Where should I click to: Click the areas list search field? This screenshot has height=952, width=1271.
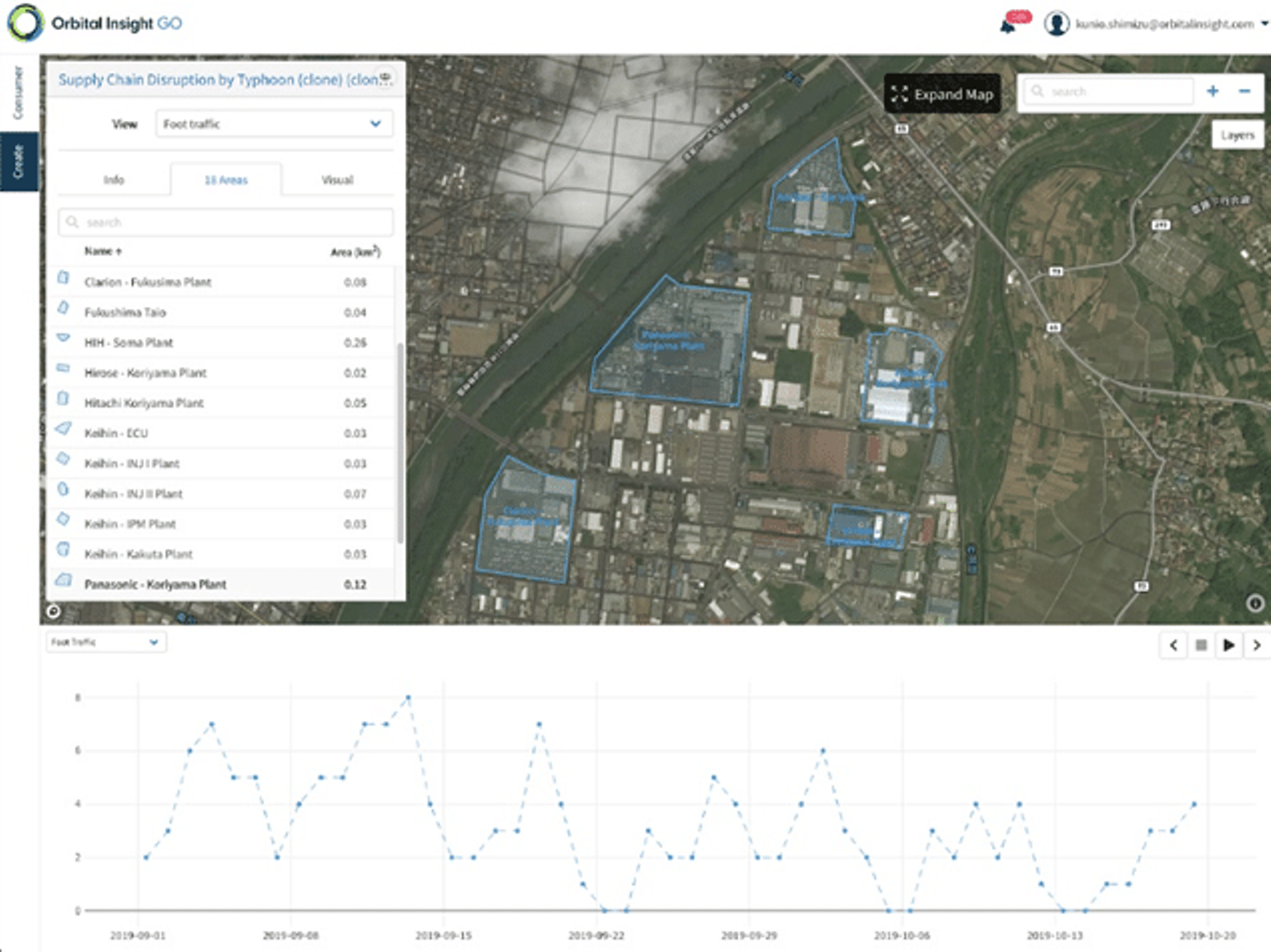(226, 222)
